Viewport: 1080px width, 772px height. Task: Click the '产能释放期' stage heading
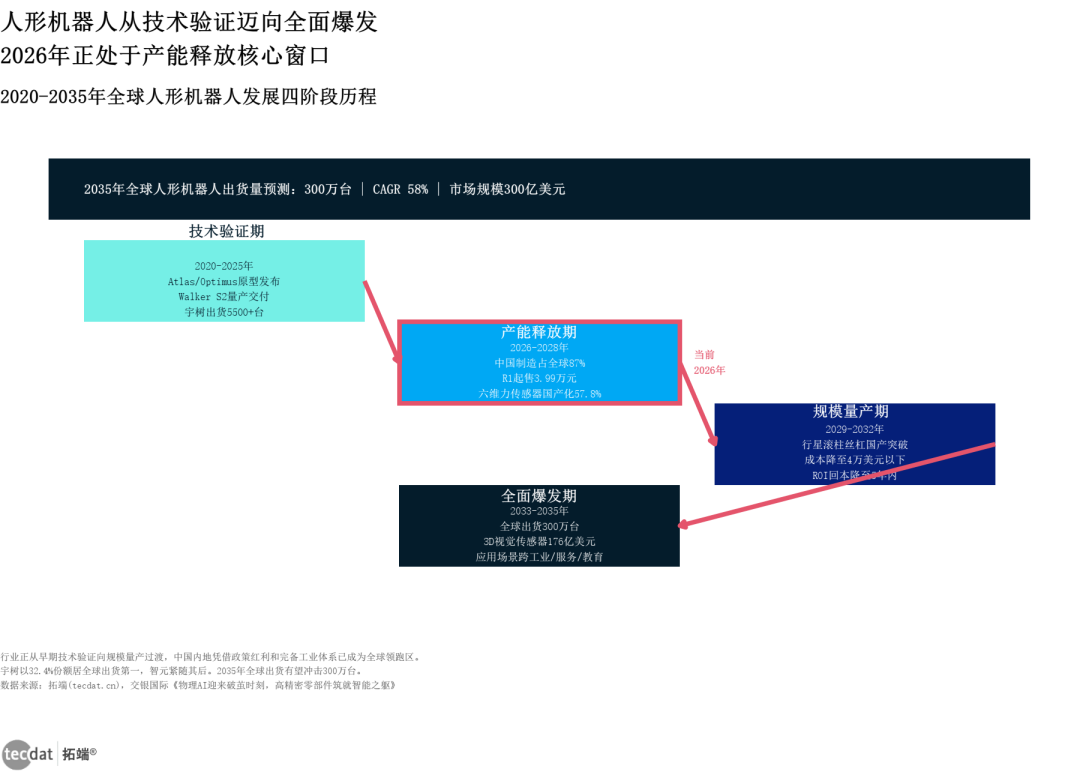[x=539, y=333]
